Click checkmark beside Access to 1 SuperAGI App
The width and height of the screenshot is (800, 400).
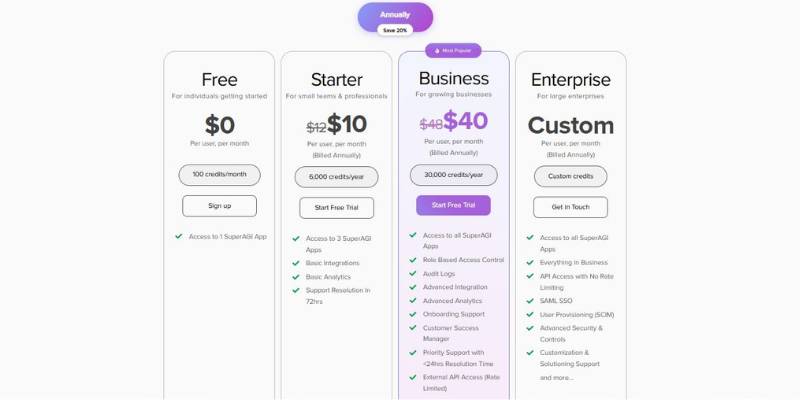coord(178,237)
